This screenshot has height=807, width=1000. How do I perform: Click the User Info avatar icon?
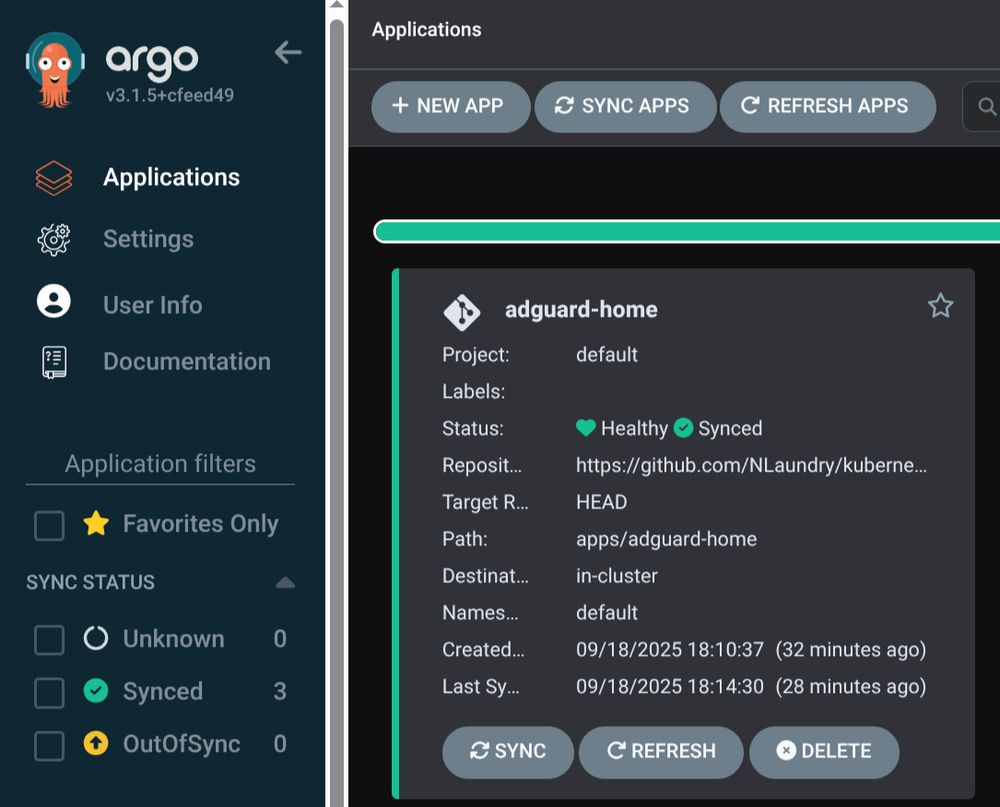click(54, 301)
